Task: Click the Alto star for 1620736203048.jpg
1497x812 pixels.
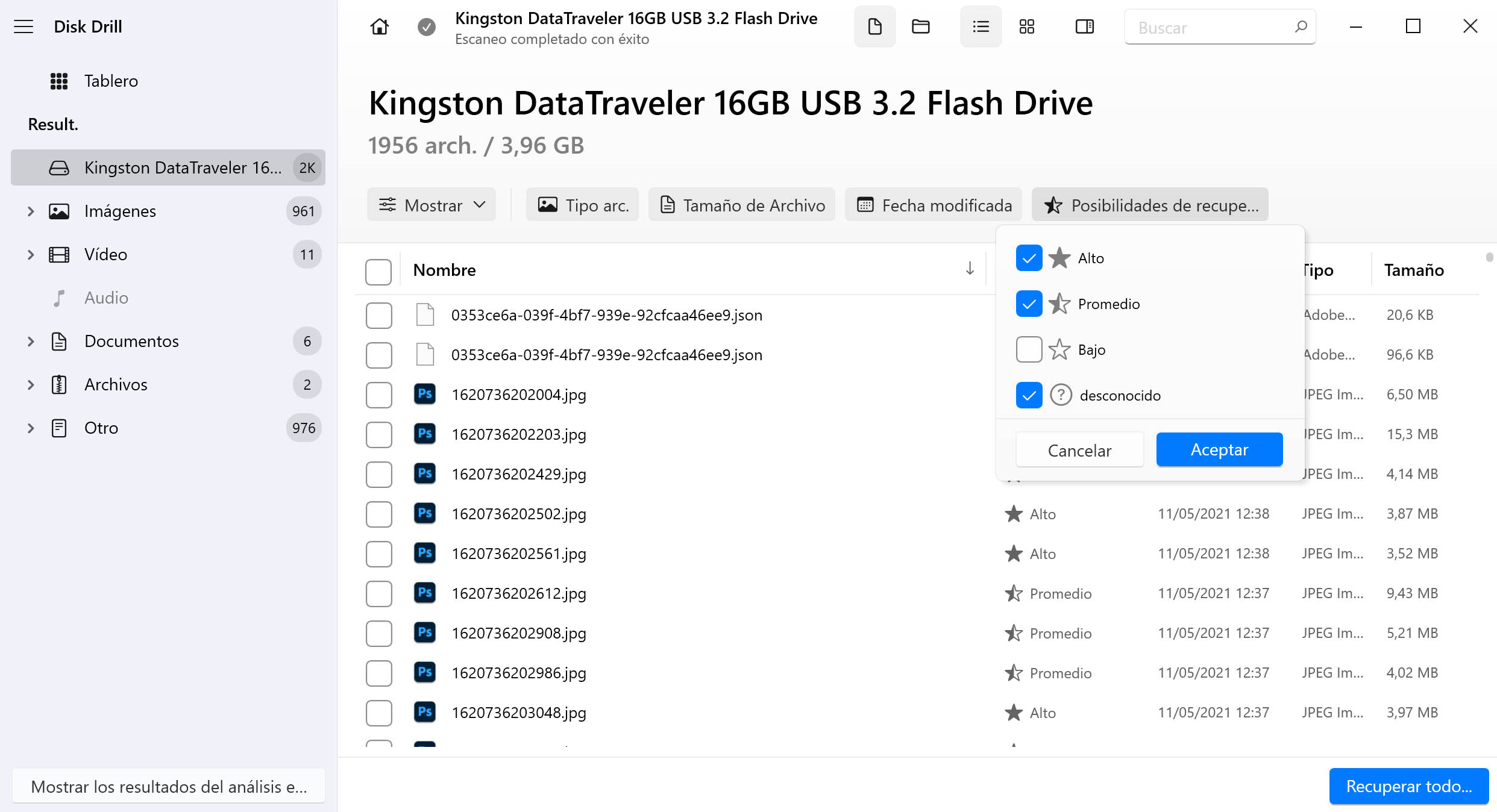Action: [x=1014, y=713]
